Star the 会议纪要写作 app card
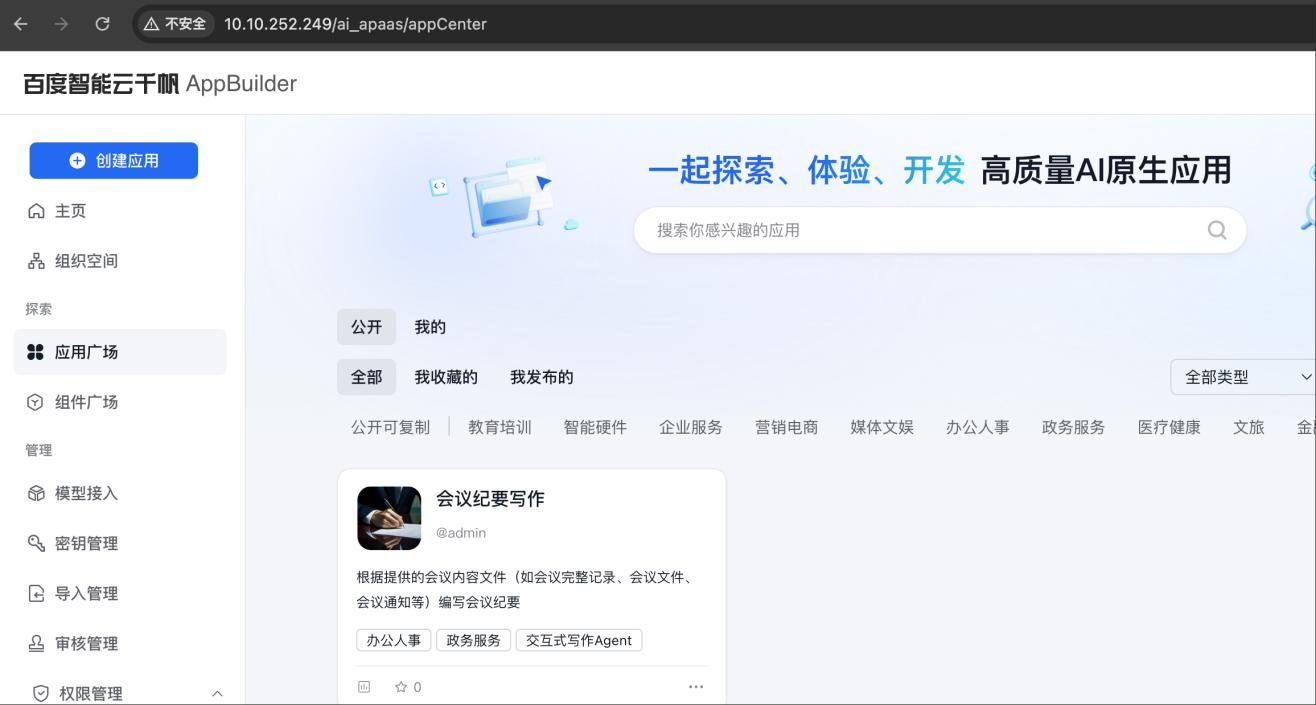1316x705 pixels. click(402, 687)
